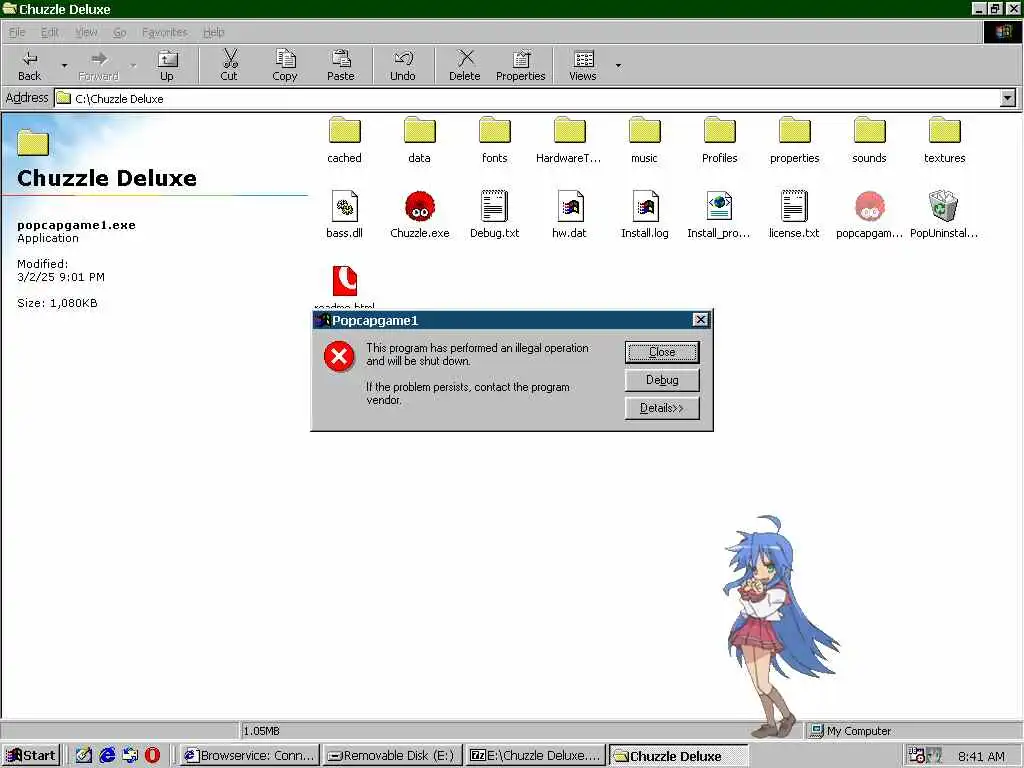
Task: Launch Internet Explorer from Quick Launch
Action: pos(107,756)
